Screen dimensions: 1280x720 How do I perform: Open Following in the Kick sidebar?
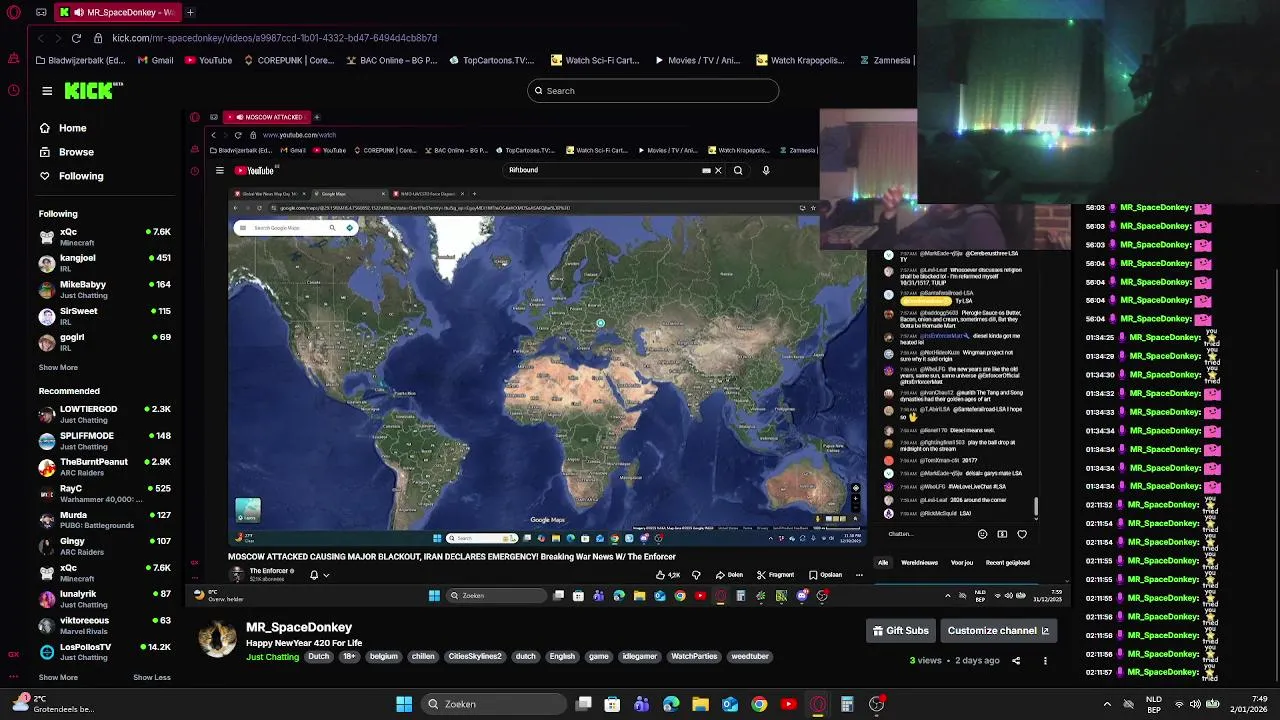pos(71,176)
